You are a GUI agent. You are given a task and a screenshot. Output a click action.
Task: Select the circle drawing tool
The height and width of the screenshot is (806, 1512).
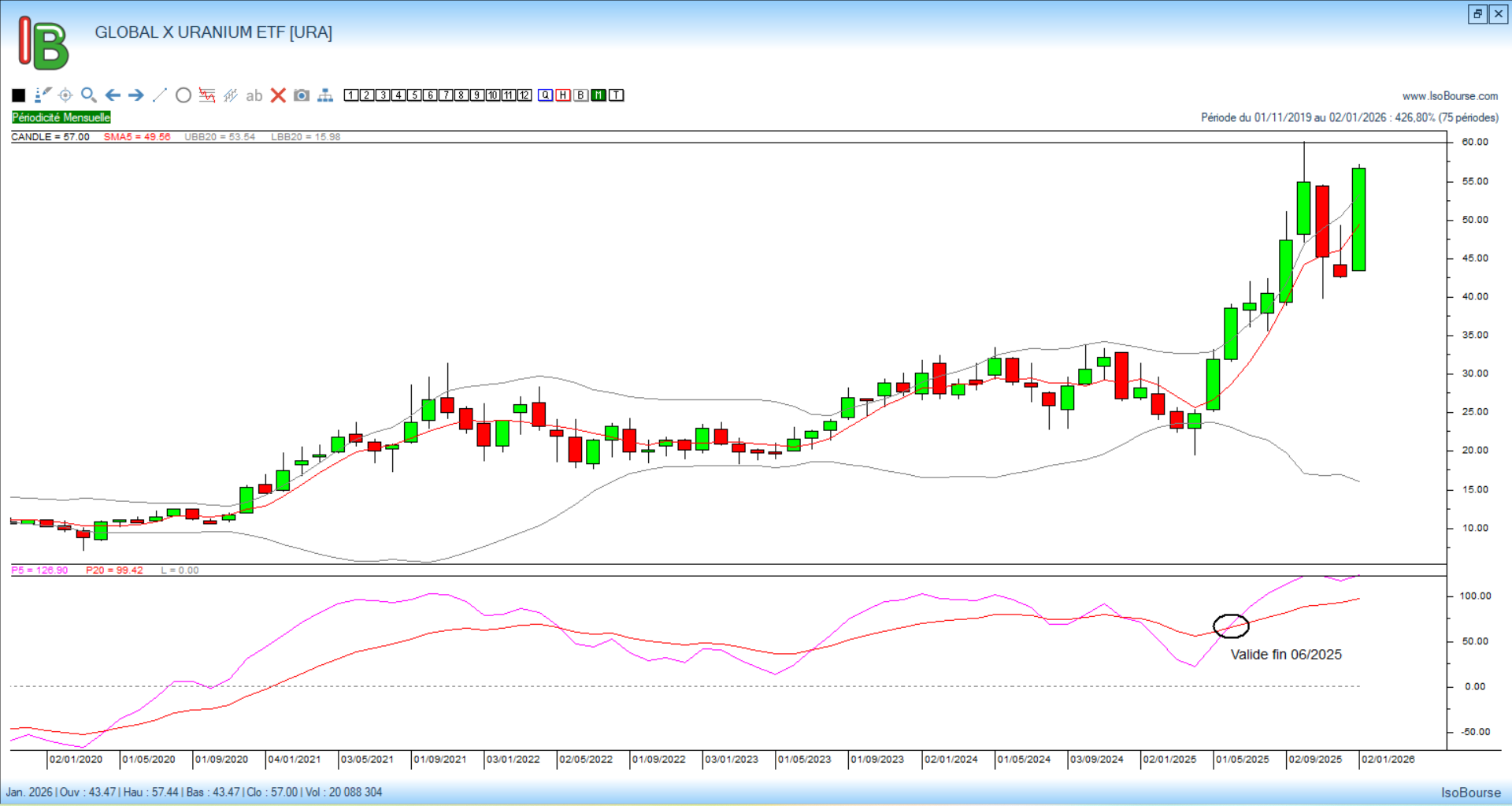[x=183, y=95]
